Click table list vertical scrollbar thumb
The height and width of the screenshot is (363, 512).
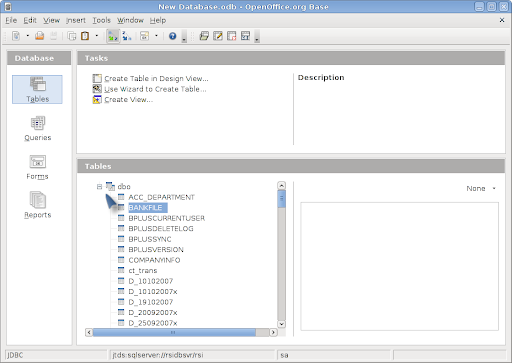(x=281, y=199)
